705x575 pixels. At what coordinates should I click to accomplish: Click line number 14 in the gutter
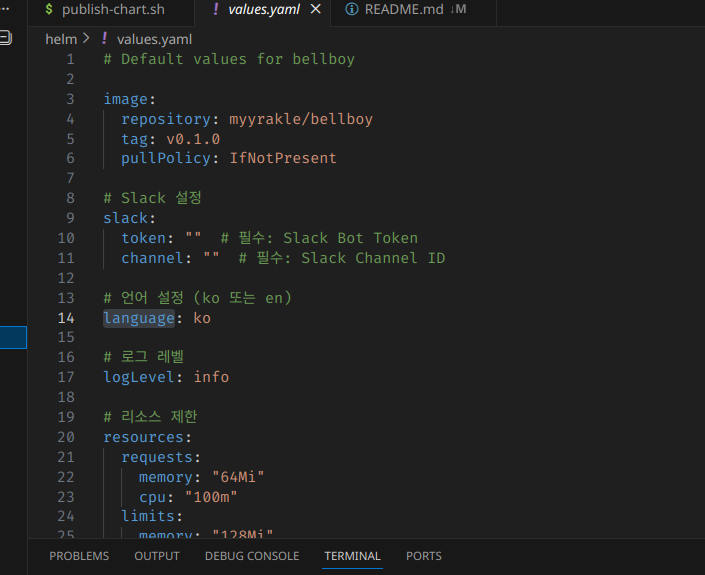[66, 318]
